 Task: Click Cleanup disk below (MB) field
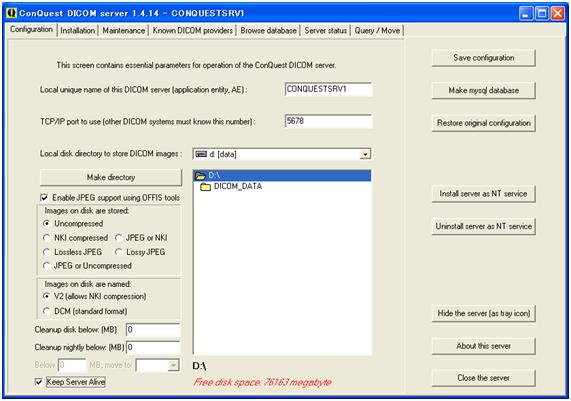tap(153, 330)
